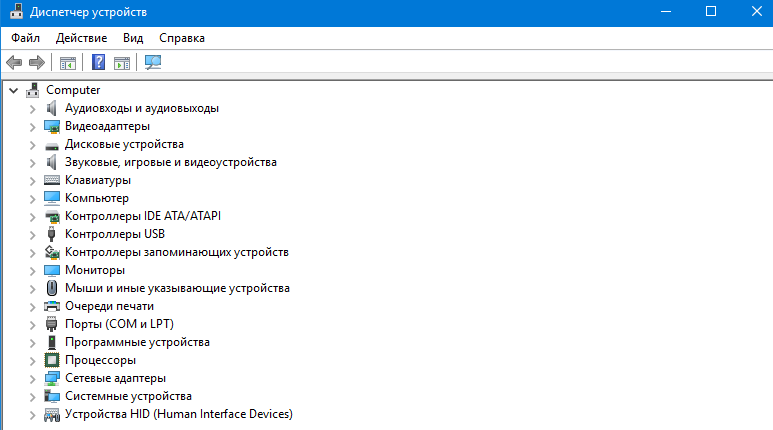The width and height of the screenshot is (773, 430).
Task: Click the Device Manager title bar icon
Action: [17, 12]
